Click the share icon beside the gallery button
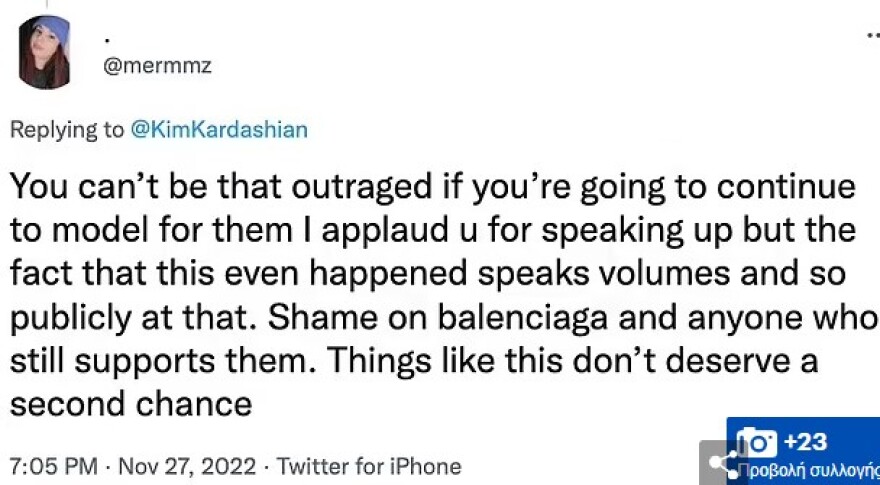 pyautogui.click(x=720, y=462)
